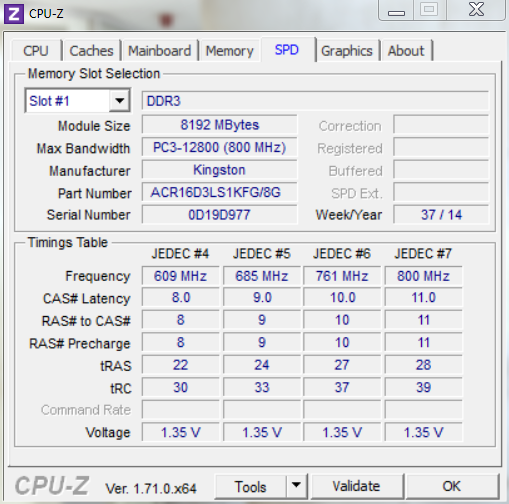
Task: Open the Tools dropdown arrow
Action: tap(296, 486)
